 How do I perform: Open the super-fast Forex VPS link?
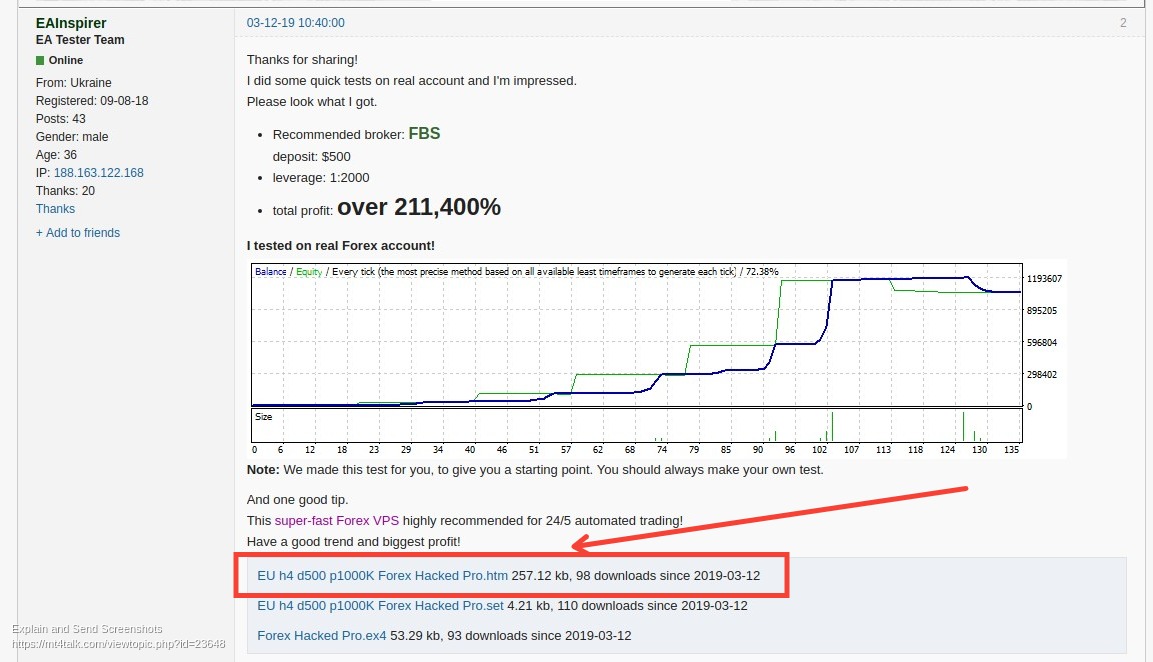[337, 521]
